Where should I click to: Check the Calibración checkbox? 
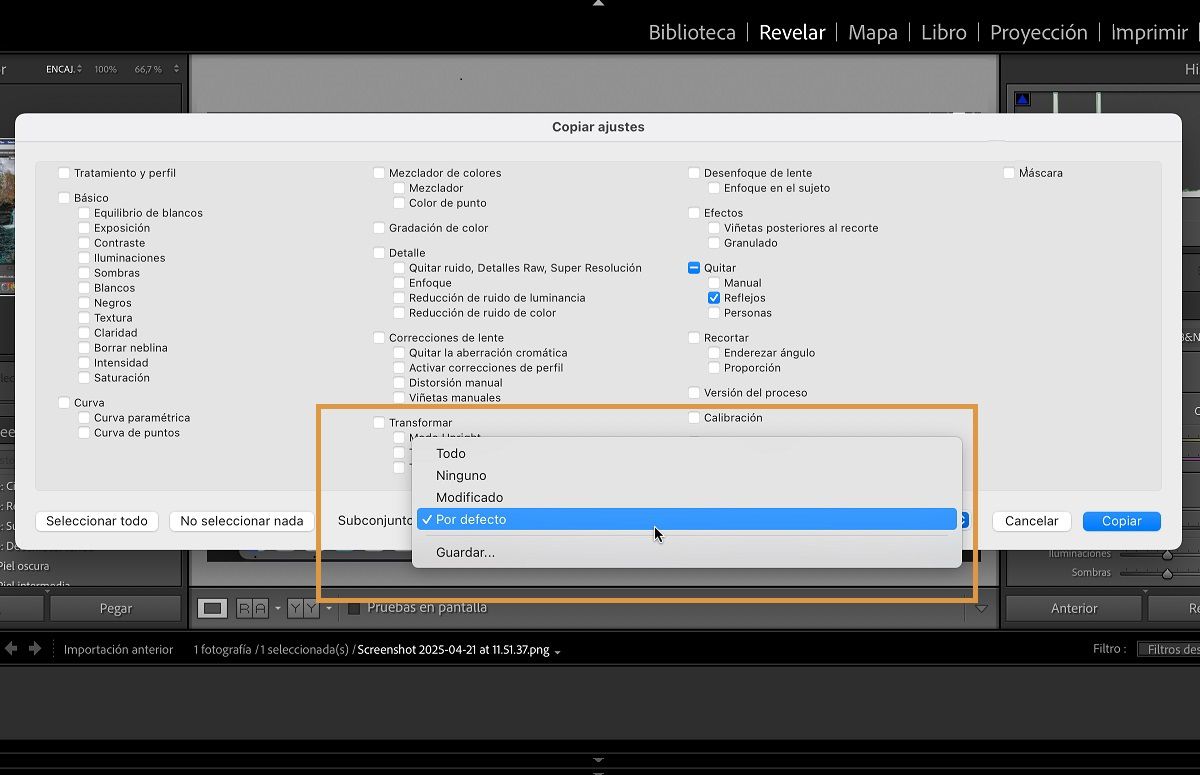point(694,417)
